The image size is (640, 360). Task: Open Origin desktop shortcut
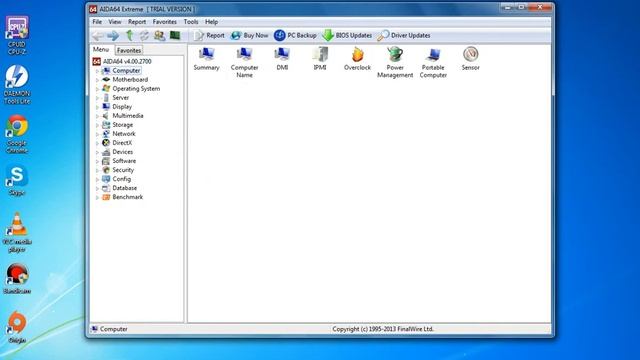tap(17, 327)
